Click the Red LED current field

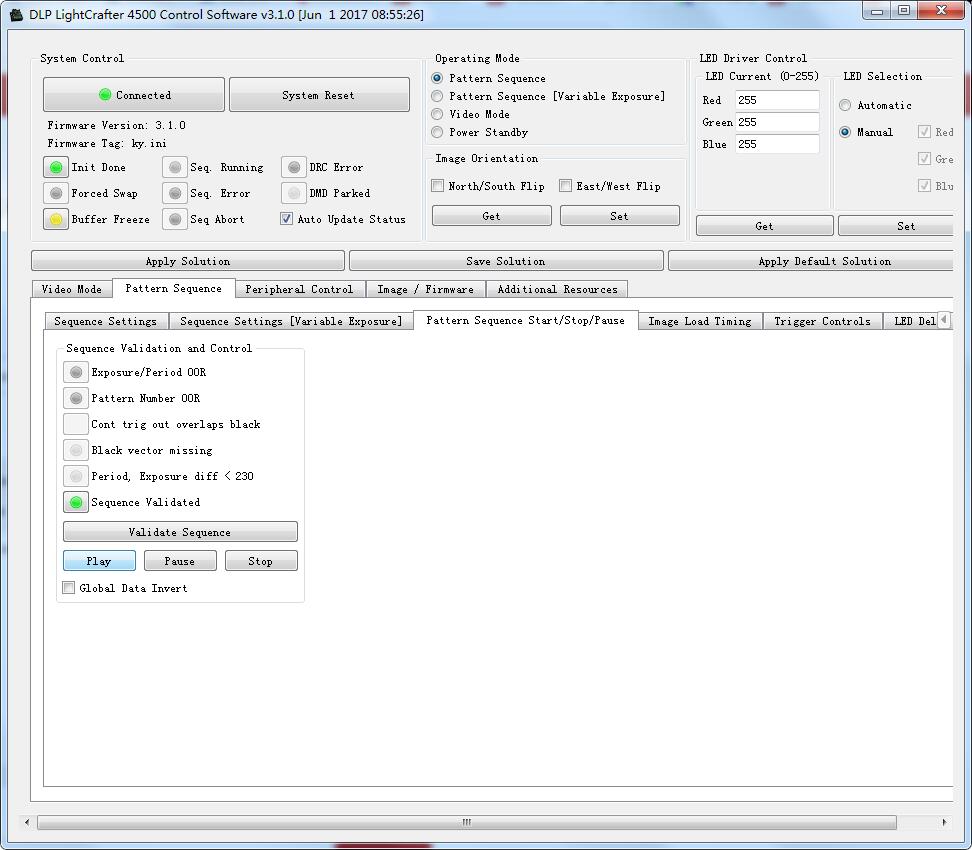pos(777,100)
